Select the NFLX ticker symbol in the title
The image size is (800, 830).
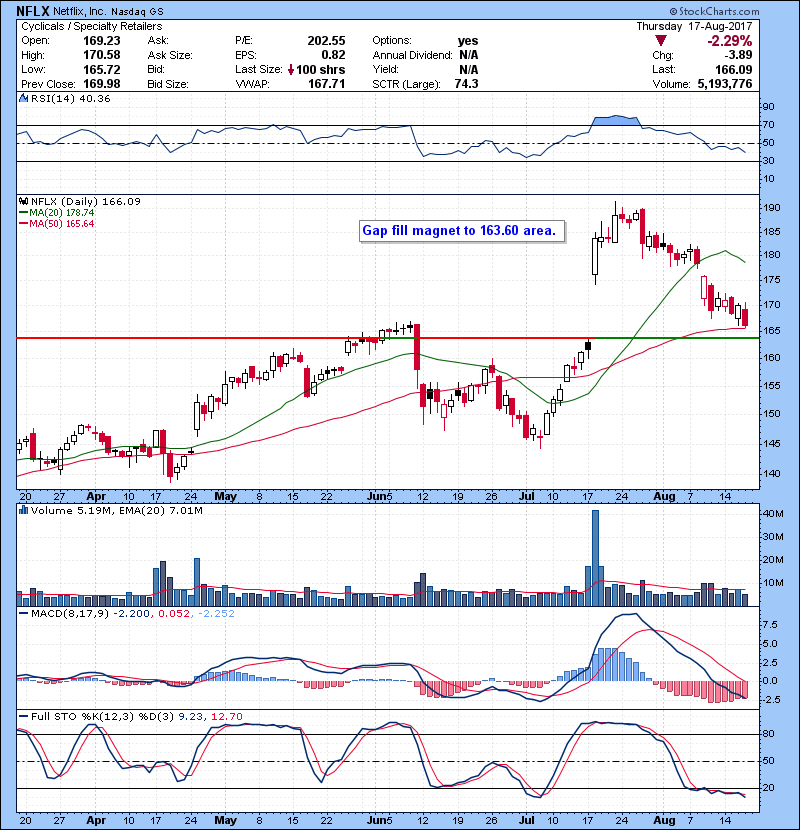pyautogui.click(x=33, y=11)
